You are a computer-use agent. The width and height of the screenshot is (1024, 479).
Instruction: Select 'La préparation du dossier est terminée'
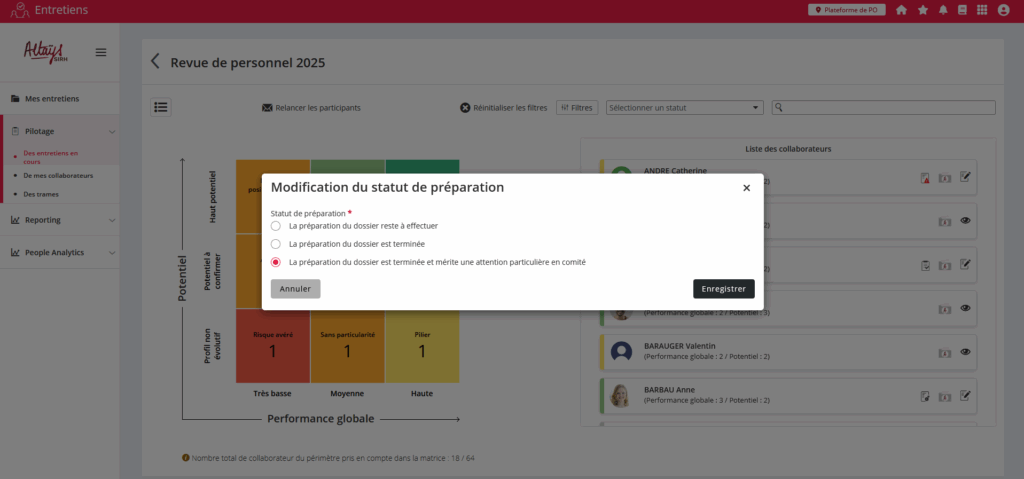pyautogui.click(x=276, y=244)
